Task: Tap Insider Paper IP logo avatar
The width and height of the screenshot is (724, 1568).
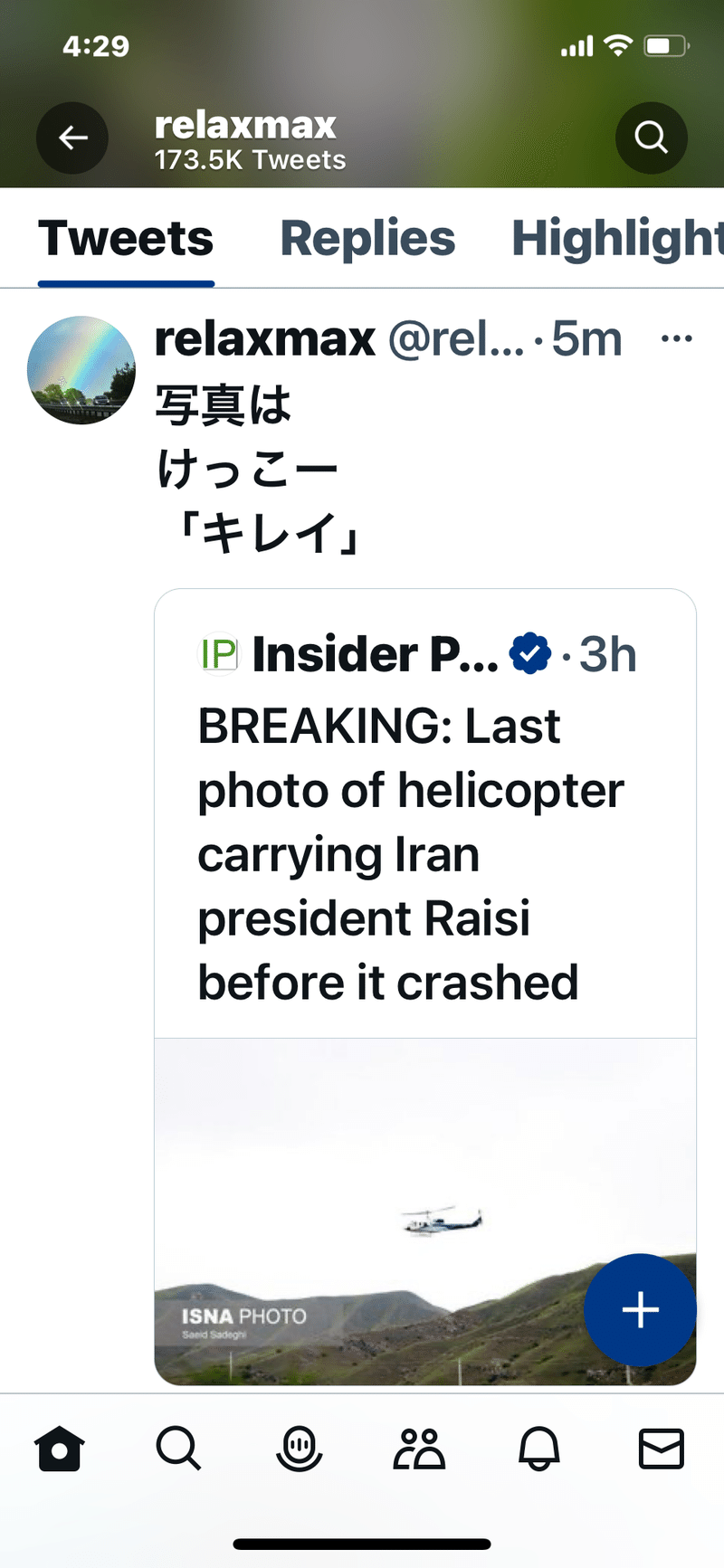Action: tap(218, 654)
